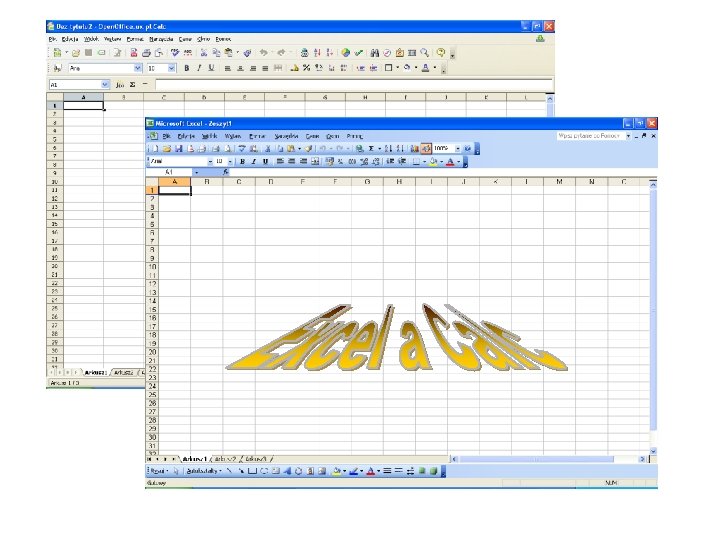This screenshot has height=540, width=720.
Task: Click 3-D style icon in drawing toolbar
Action: click(x=433, y=471)
